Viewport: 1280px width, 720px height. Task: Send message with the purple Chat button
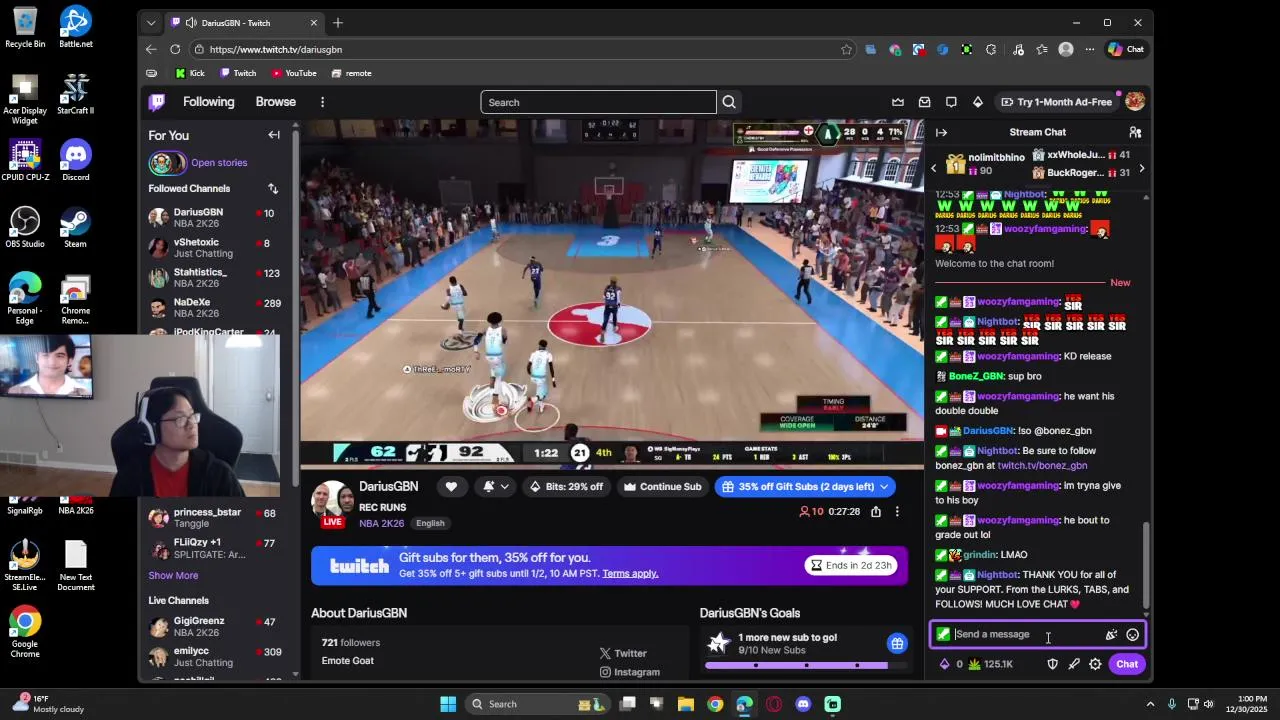[1127, 664]
